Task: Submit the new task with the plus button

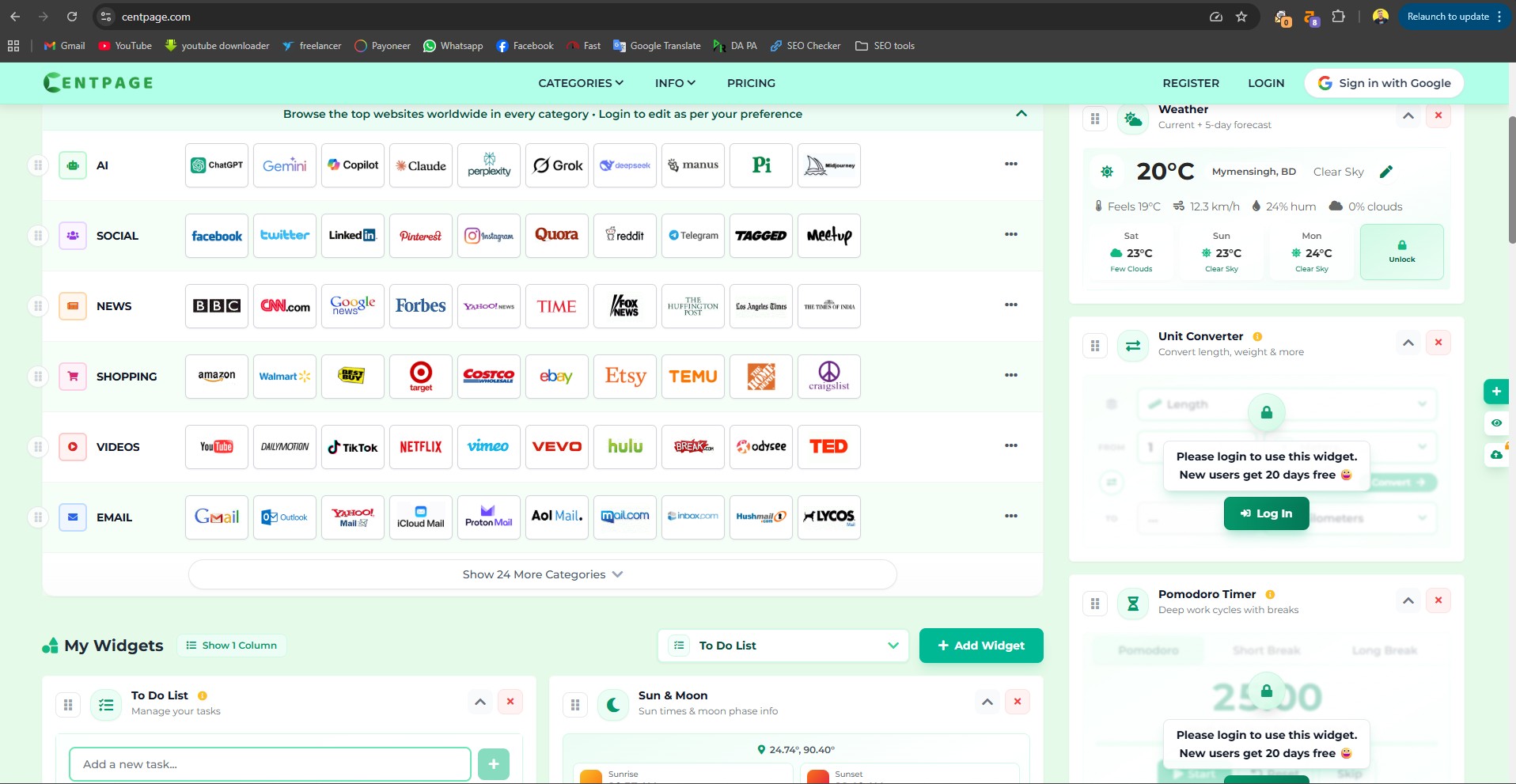Action: coord(494,764)
